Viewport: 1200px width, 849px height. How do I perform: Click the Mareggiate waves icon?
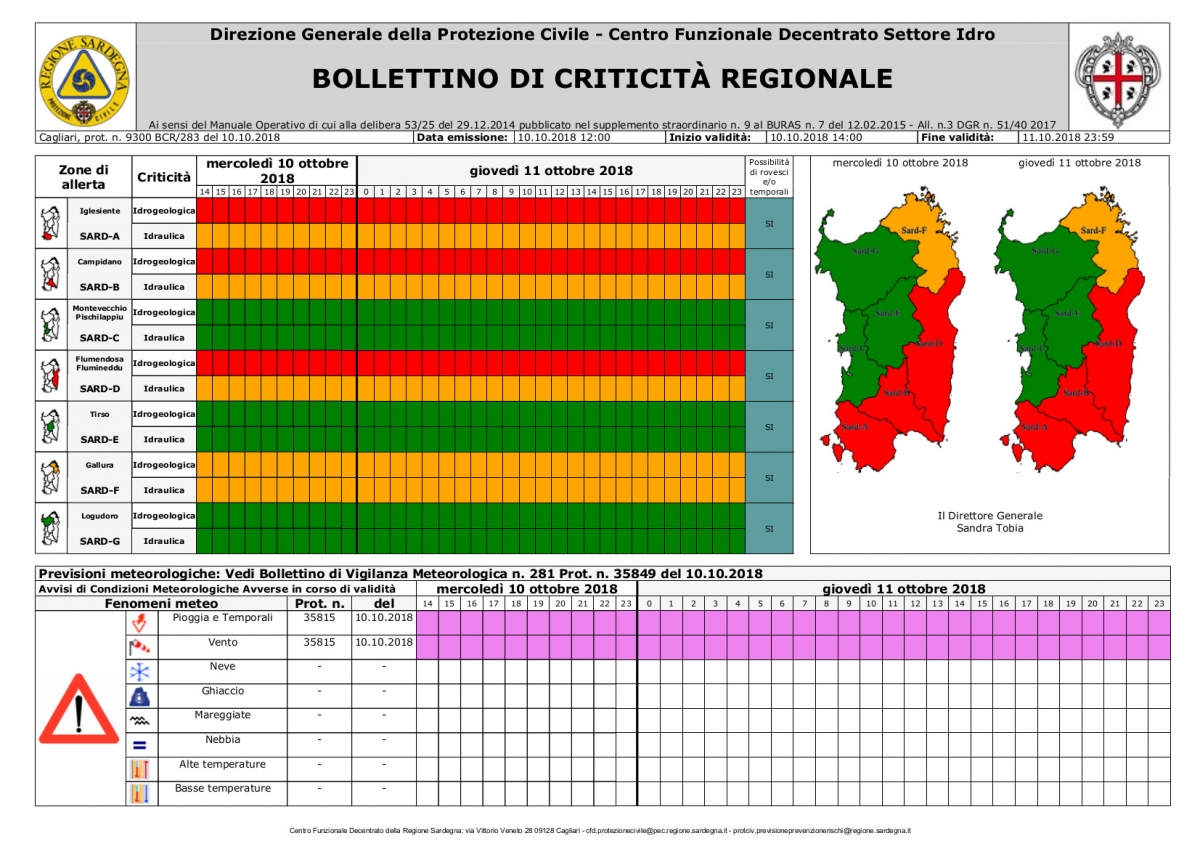139,721
